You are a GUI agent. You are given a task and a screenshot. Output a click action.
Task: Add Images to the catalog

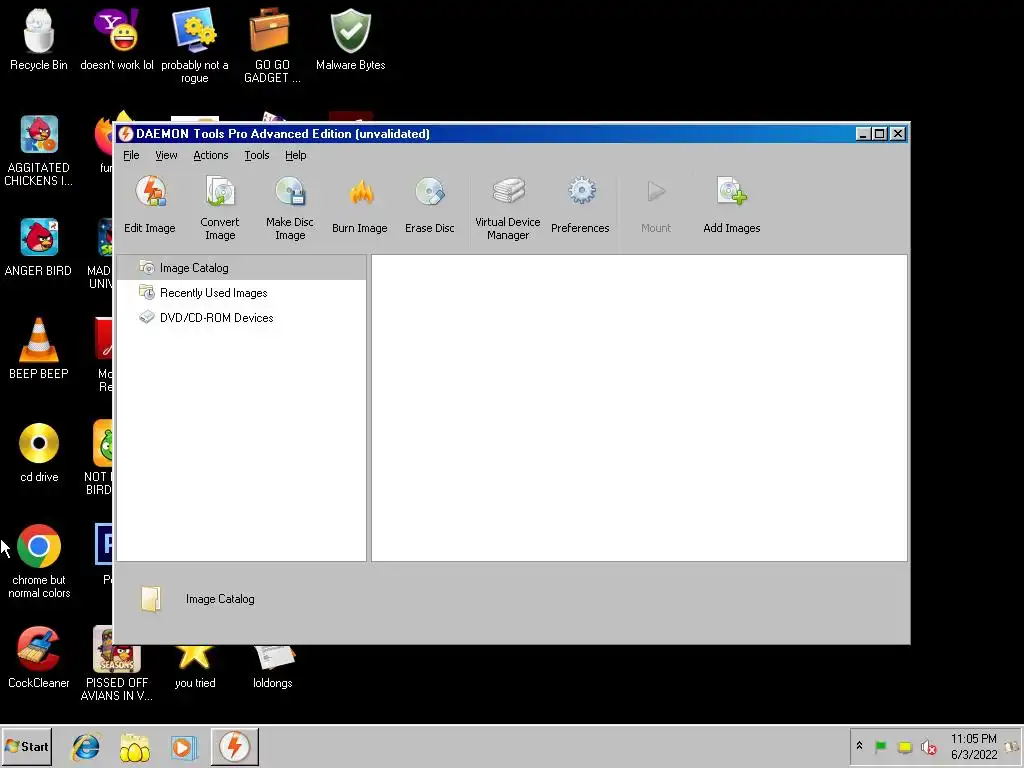point(731,204)
